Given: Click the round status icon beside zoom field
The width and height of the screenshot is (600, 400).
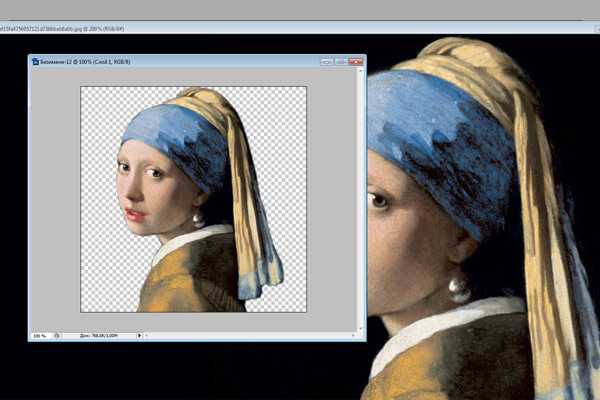Looking at the screenshot, I should point(57,336).
